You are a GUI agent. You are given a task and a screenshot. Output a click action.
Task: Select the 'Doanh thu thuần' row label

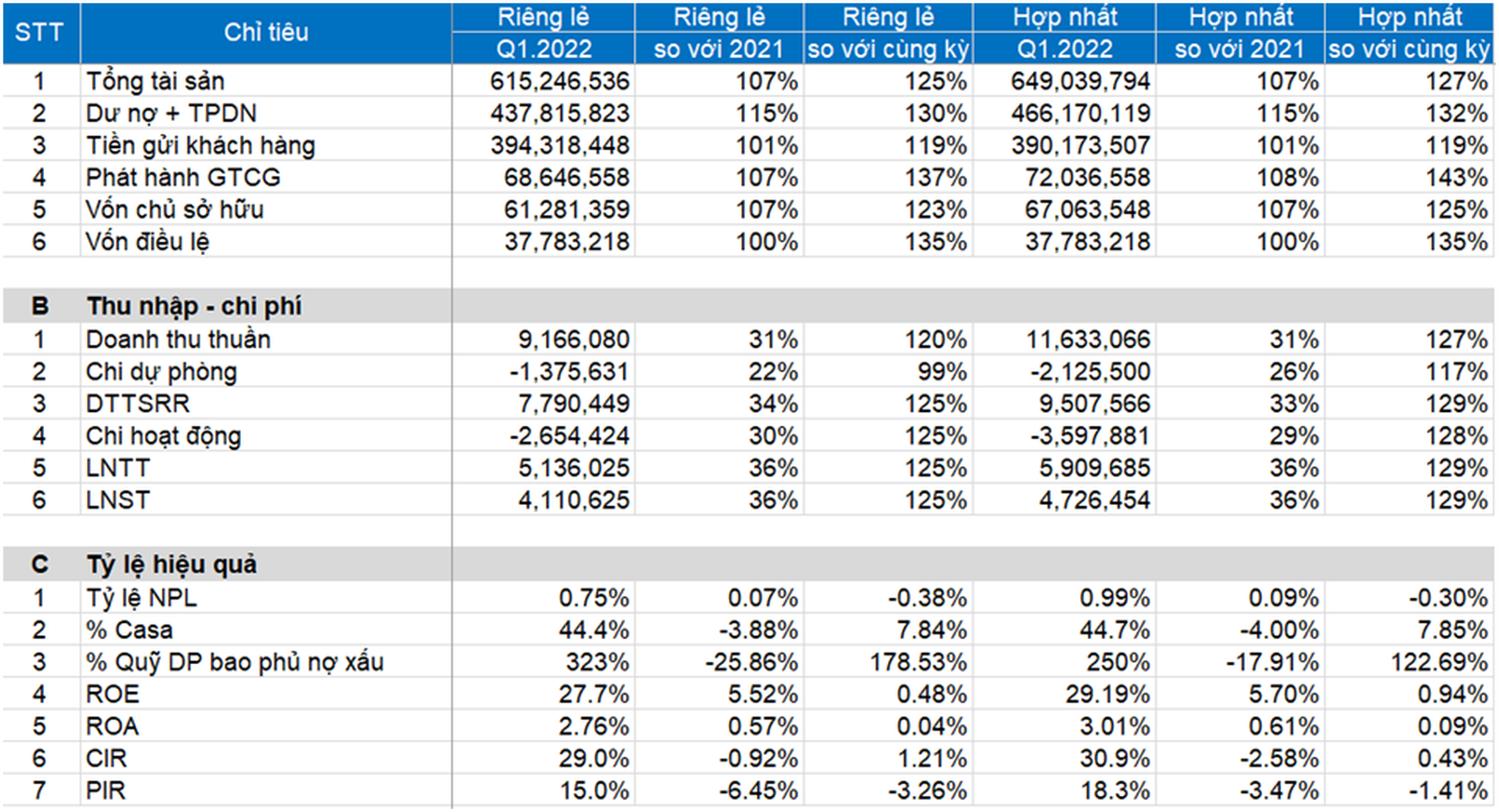pyautogui.click(x=178, y=339)
